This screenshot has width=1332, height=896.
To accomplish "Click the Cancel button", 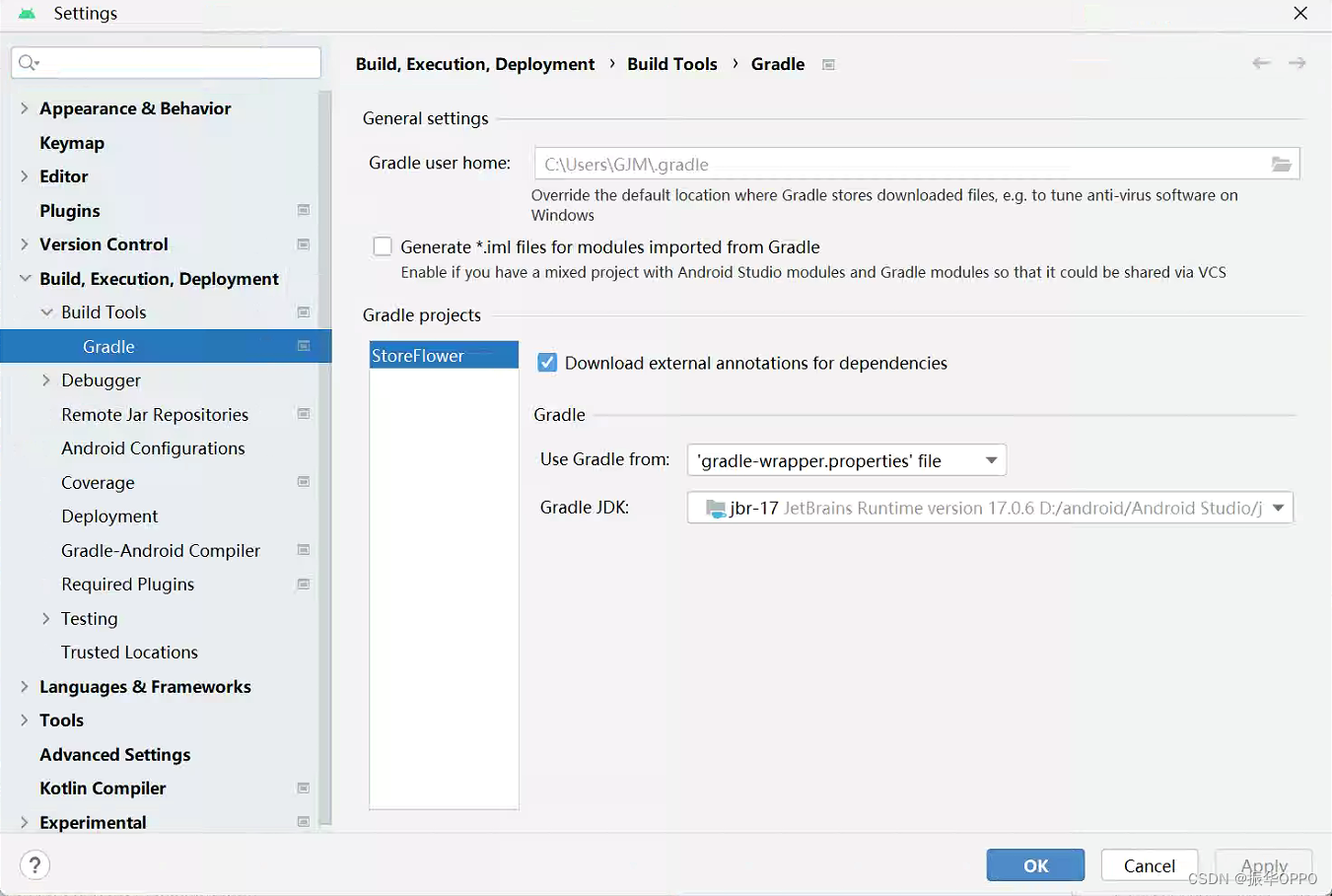I will (1149, 864).
